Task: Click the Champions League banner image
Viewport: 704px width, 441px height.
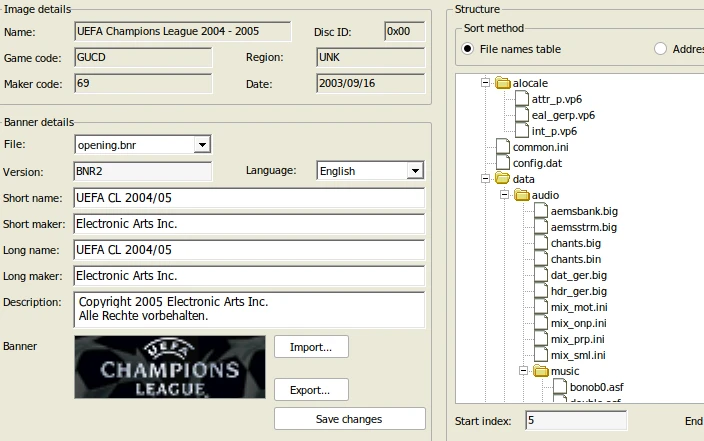Action: pos(170,367)
